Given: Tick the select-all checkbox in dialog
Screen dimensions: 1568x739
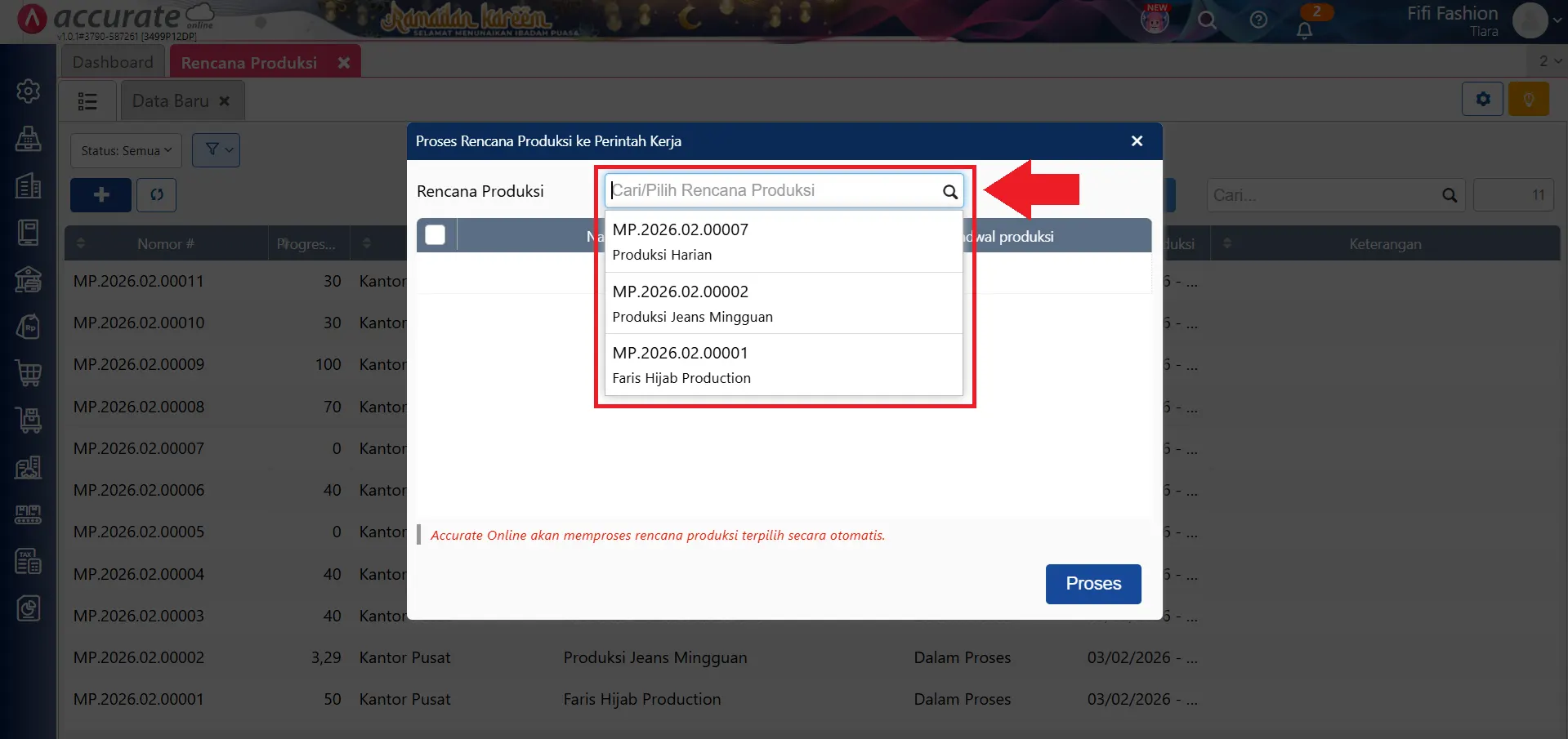Looking at the screenshot, I should coord(436,235).
